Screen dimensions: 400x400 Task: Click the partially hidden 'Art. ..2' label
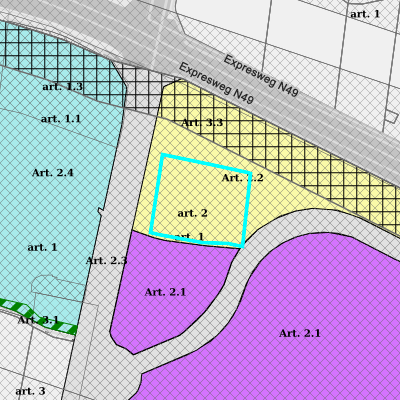click(x=243, y=178)
